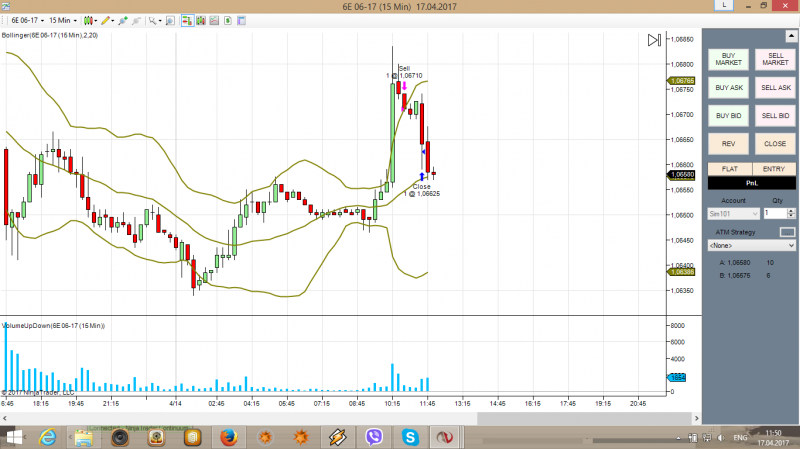The width and height of the screenshot is (800, 449).
Task: Click the horizontal scrollbar left arrow
Action: 5,418
